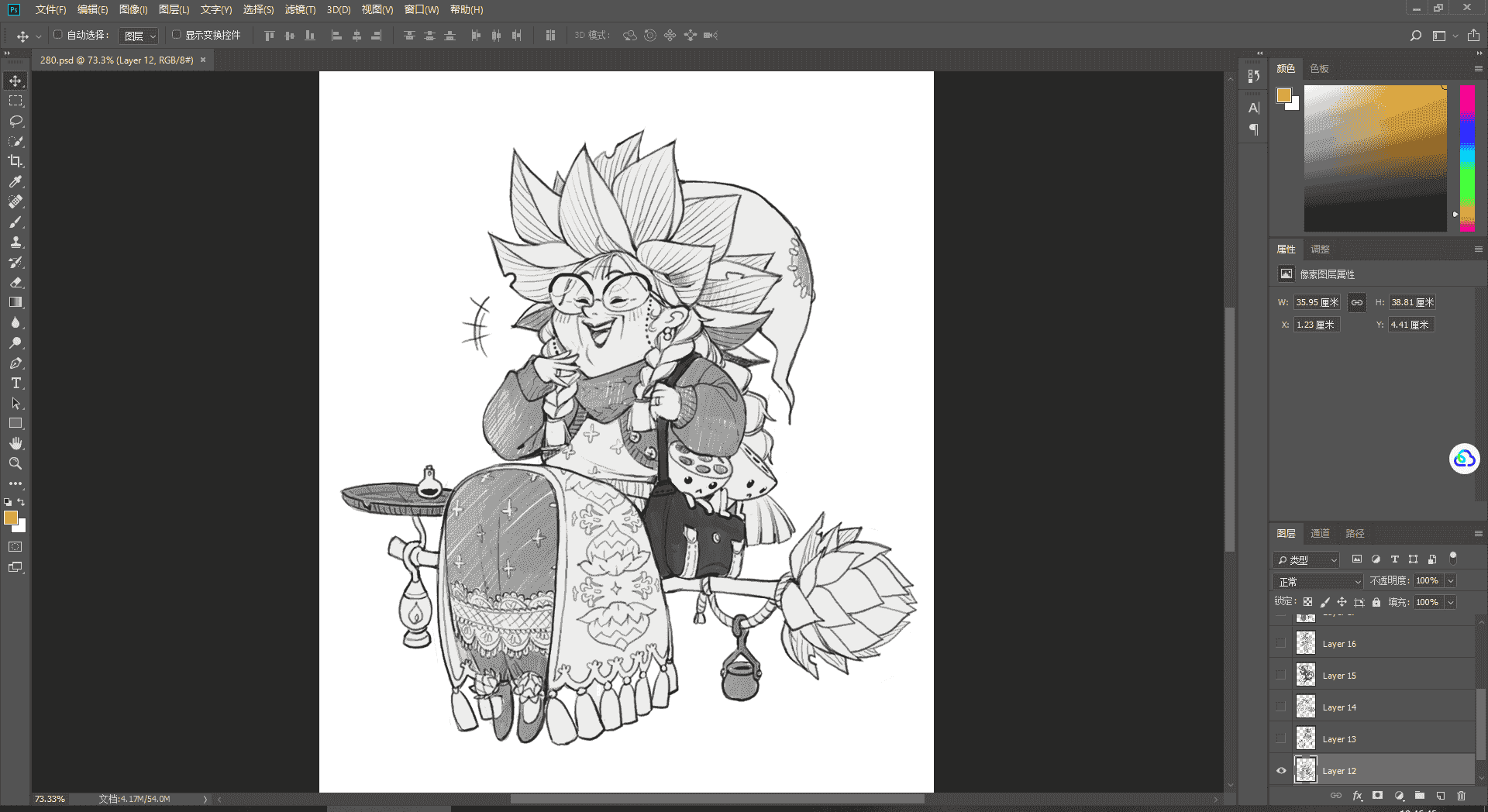1488x812 pixels.
Task: Select the Horizontal Type tool
Action: (15, 383)
